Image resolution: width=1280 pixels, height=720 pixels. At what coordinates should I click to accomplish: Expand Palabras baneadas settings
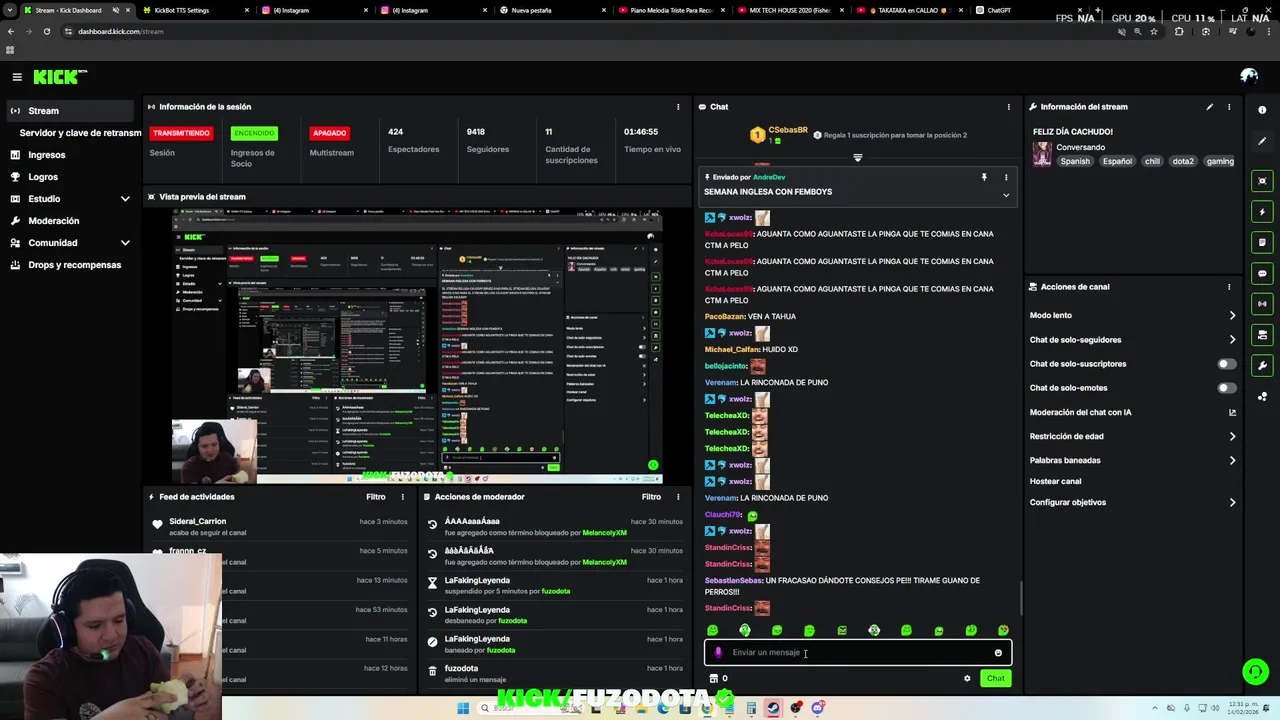[x=1133, y=460]
